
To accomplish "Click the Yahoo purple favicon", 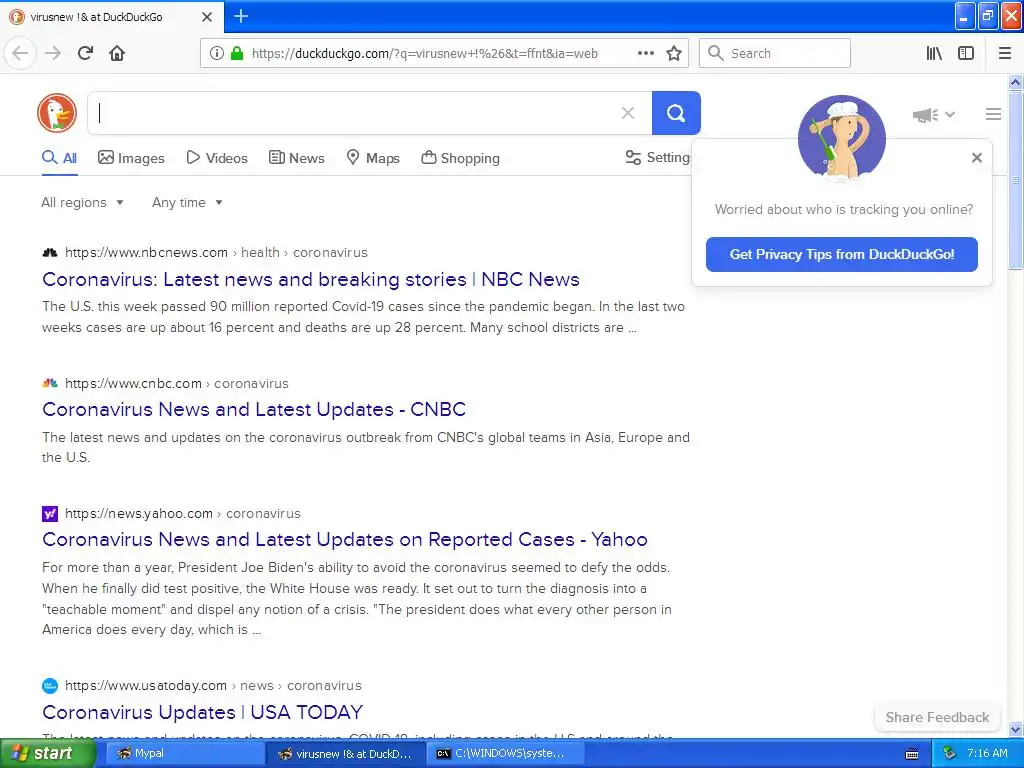I will [x=50, y=513].
